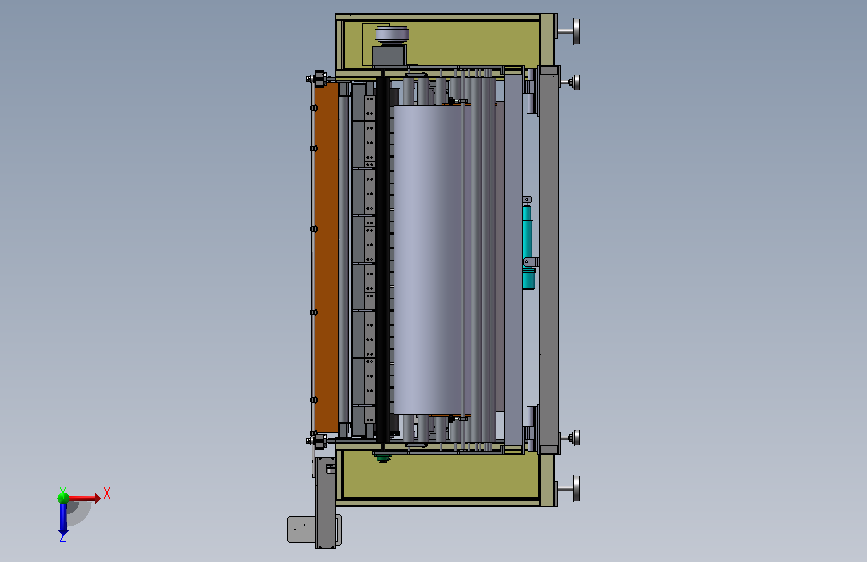Select the black vertical bar beside the roller

[382, 259]
